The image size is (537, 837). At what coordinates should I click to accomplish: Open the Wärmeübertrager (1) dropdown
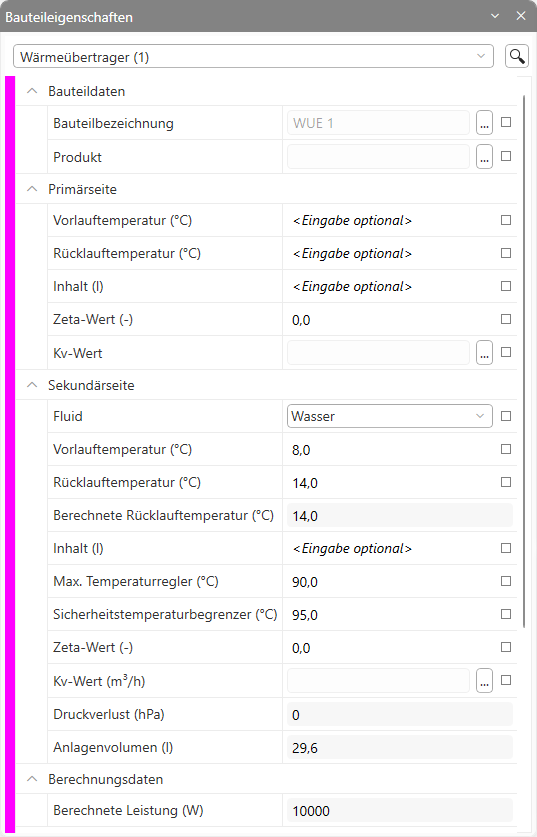pyautogui.click(x=253, y=56)
